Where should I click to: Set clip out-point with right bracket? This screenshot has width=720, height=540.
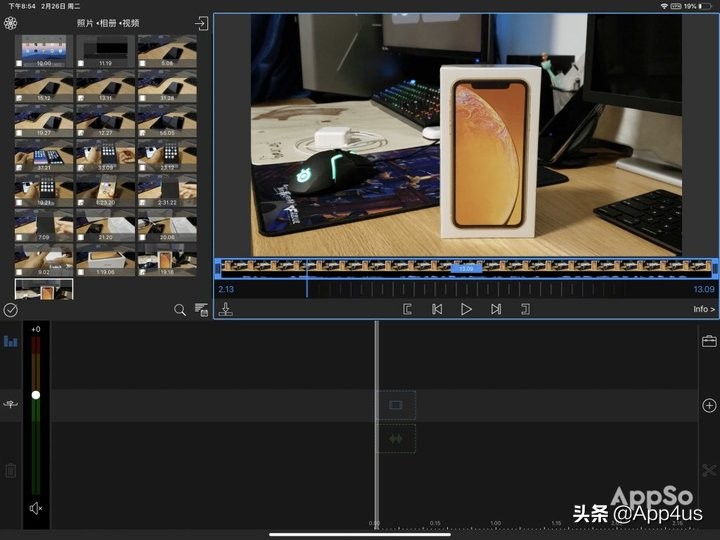point(526,309)
